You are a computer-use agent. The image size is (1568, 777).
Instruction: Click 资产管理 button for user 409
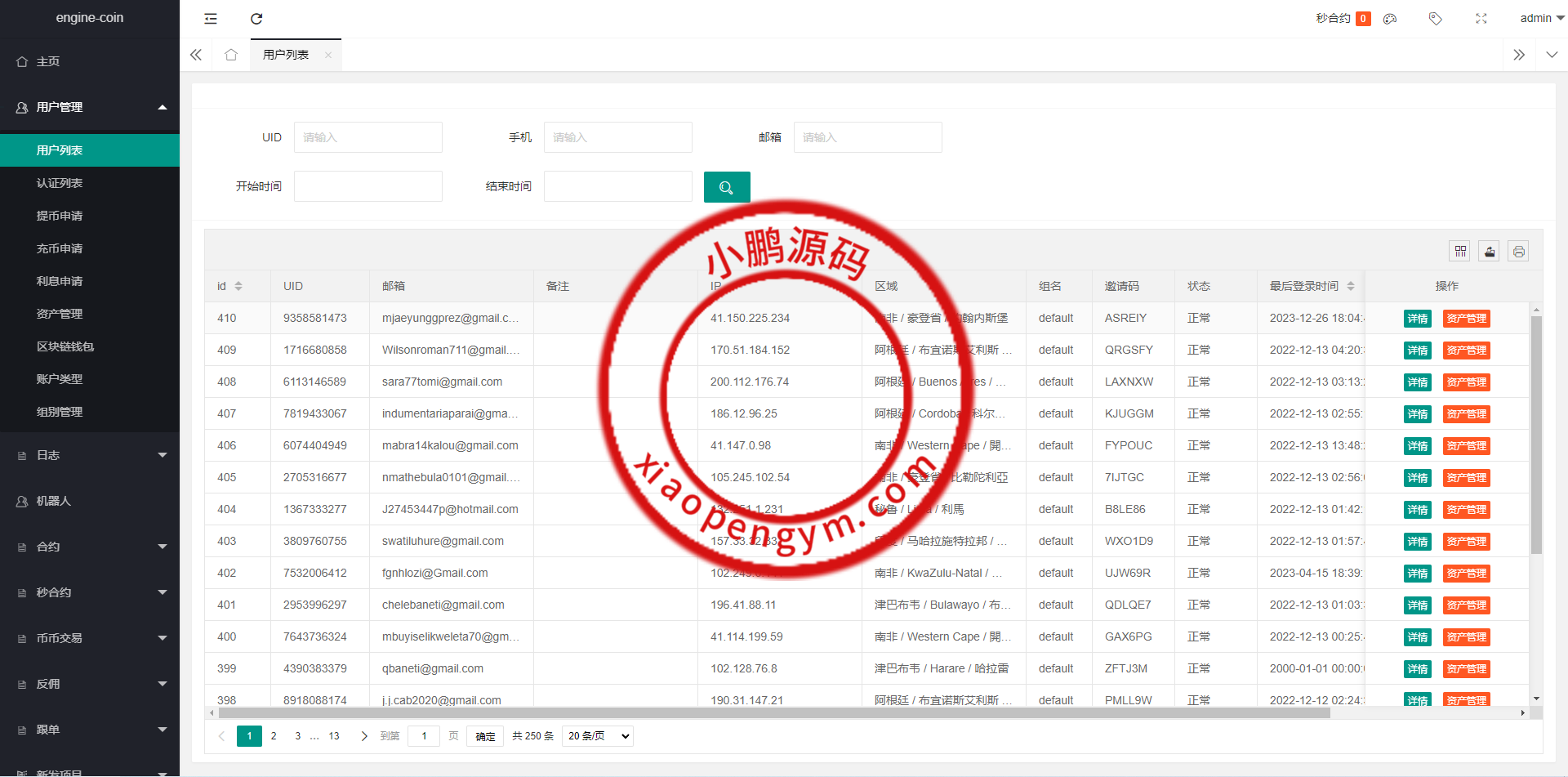1466,351
